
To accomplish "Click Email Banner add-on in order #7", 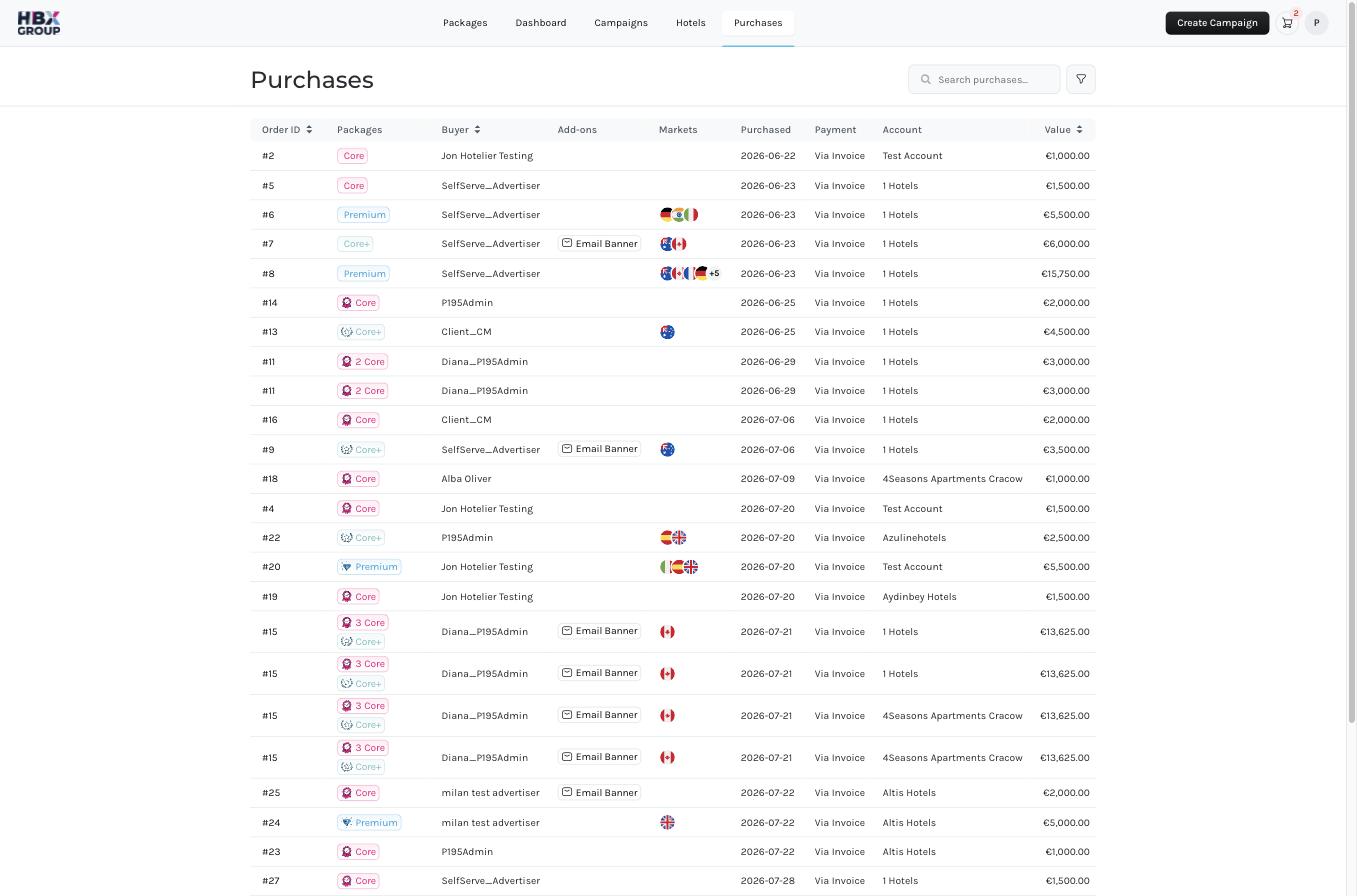I will [599, 244].
